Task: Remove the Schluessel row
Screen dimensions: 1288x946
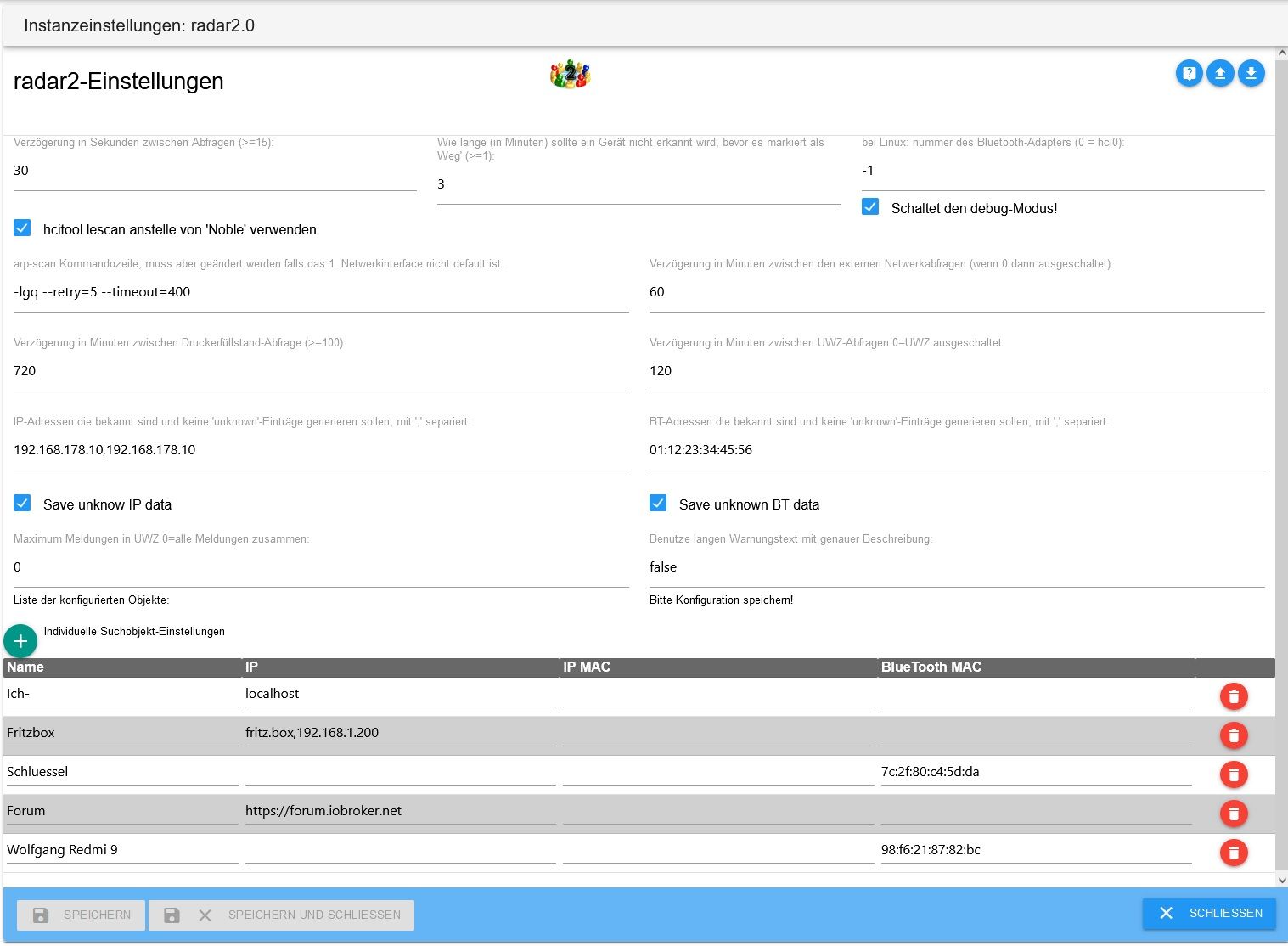Action: coord(1234,774)
